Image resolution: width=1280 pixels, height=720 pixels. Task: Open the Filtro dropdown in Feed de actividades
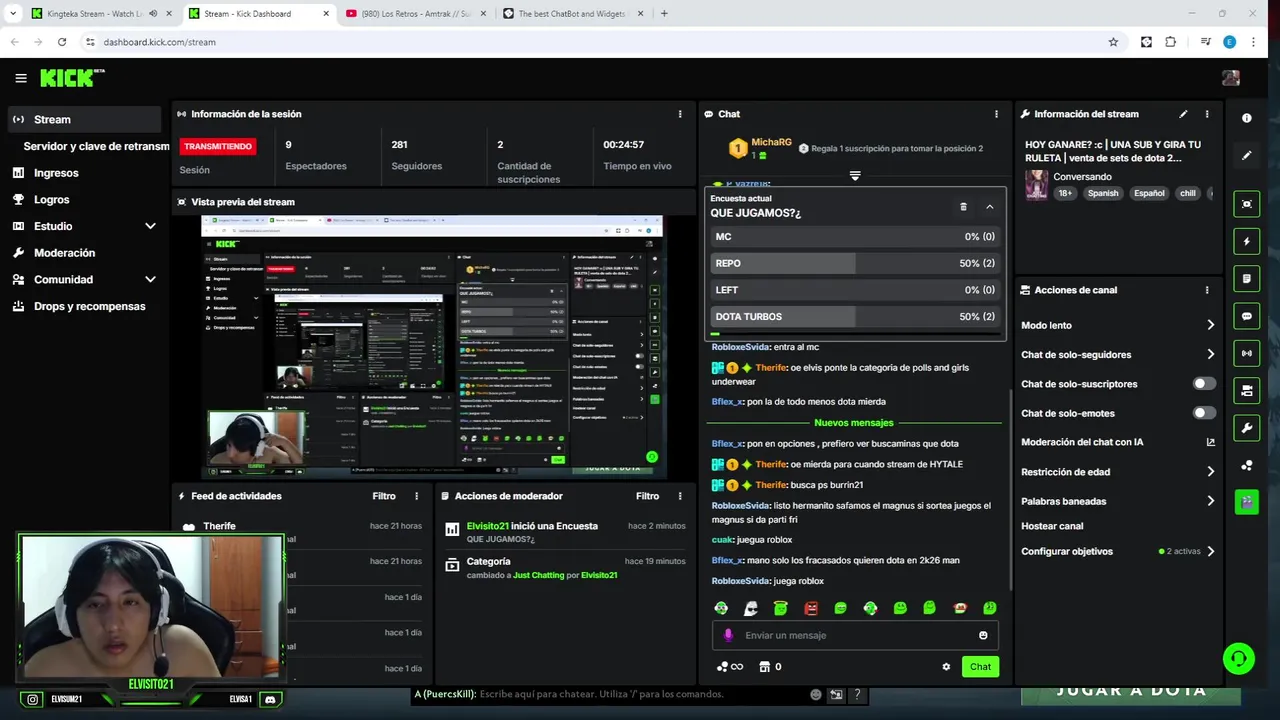[x=384, y=496]
